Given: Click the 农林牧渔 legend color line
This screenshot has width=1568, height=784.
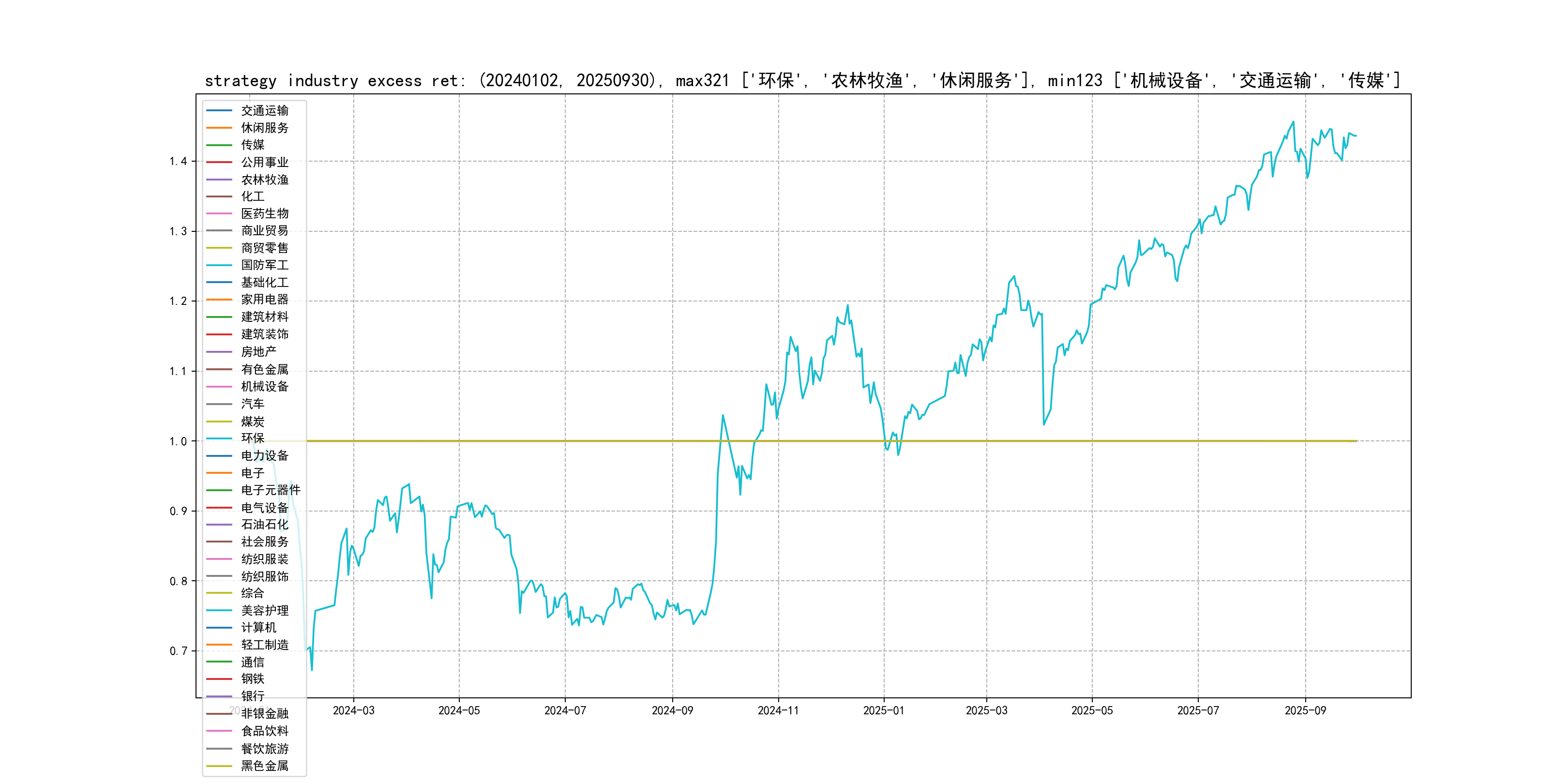Looking at the screenshot, I should pos(219,180).
